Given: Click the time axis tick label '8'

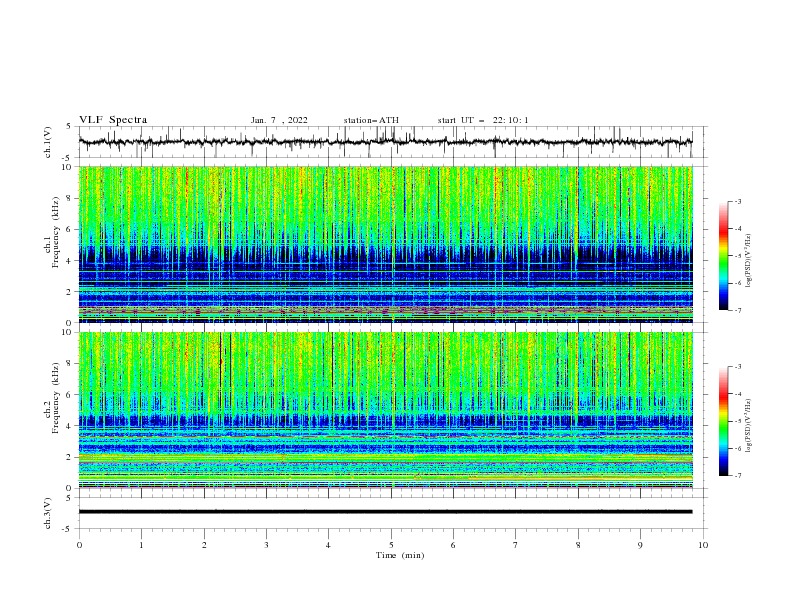Looking at the screenshot, I should tap(578, 545).
